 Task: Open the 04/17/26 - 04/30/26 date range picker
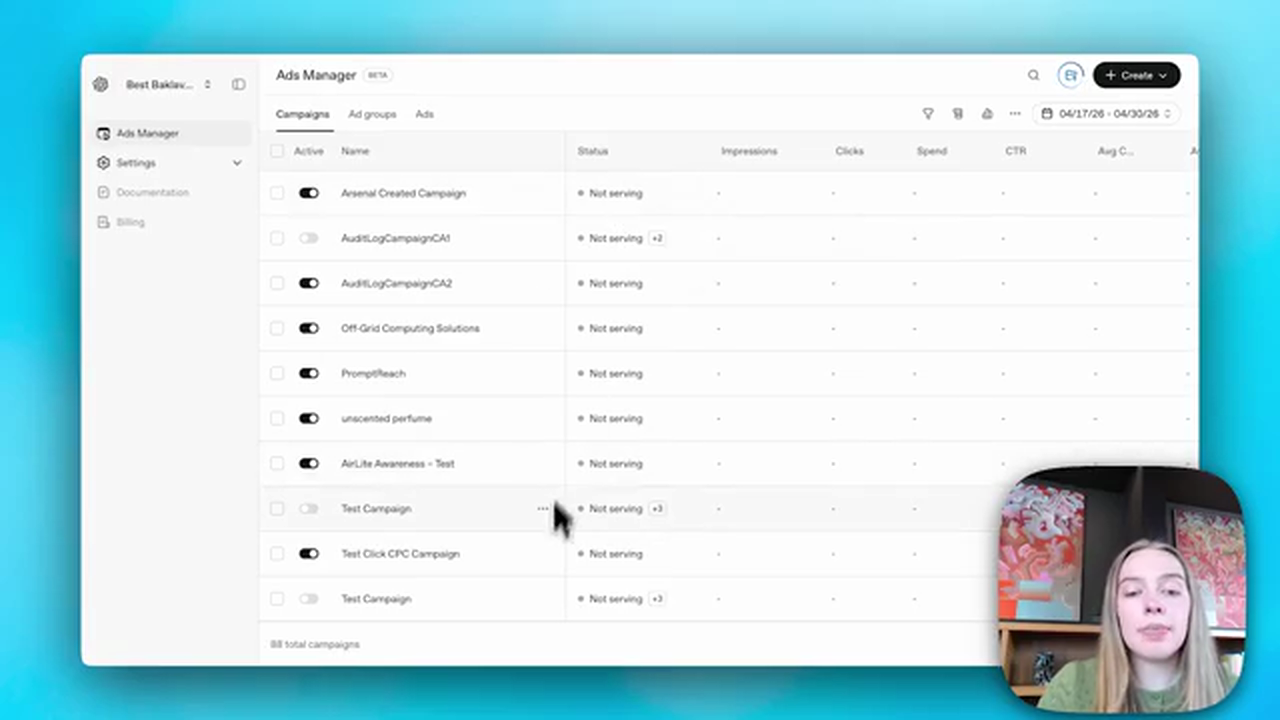tap(1107, 114)
